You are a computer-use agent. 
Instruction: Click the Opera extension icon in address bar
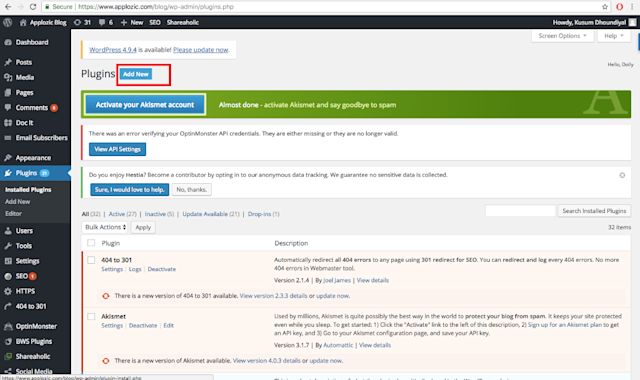click(x=620, y=7)
